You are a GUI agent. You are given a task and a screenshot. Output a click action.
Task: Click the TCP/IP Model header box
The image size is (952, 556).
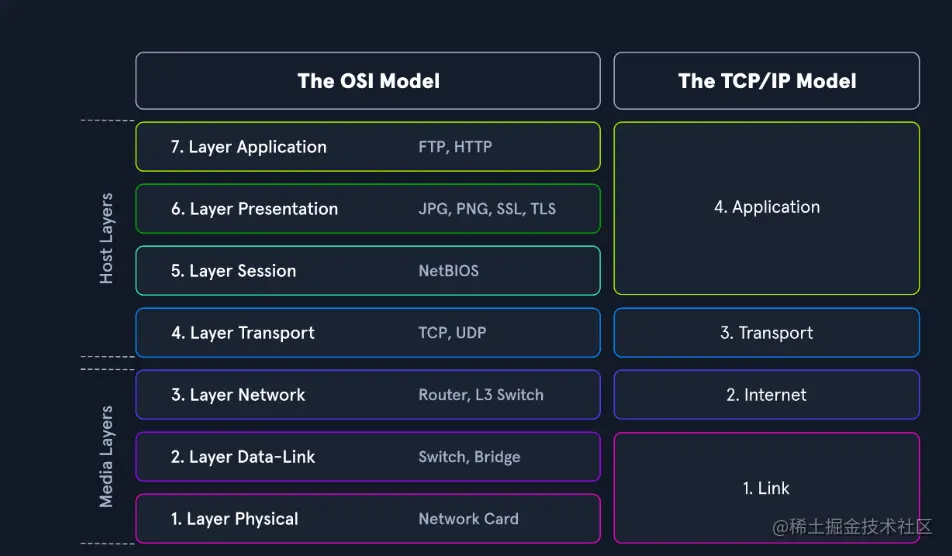pos(766,81)
